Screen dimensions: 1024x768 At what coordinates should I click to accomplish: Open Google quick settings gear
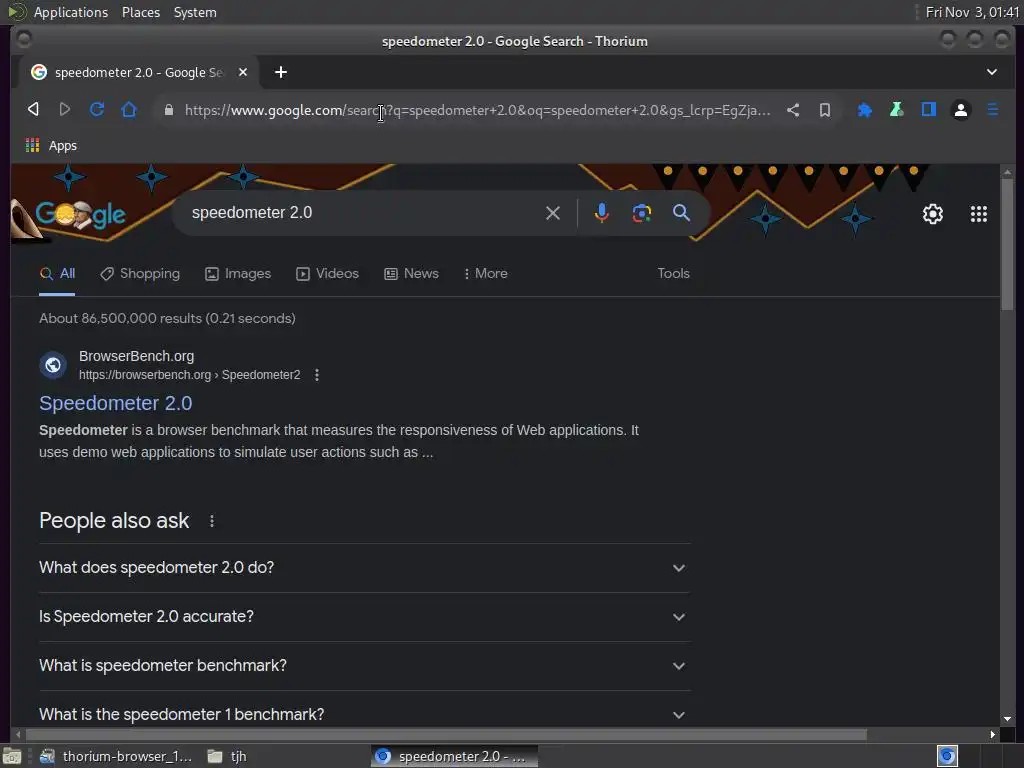(x=933, y=214)
